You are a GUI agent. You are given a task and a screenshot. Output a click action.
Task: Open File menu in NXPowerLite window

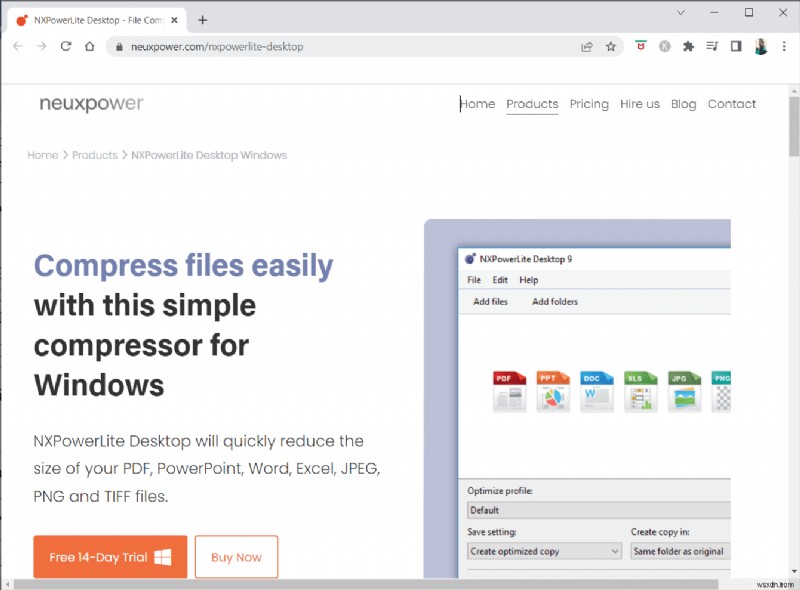coord(474,280)
